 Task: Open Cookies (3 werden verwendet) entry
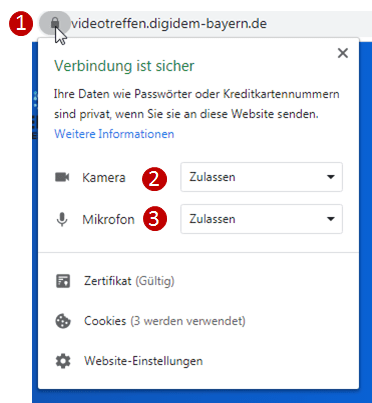(165, 321)
